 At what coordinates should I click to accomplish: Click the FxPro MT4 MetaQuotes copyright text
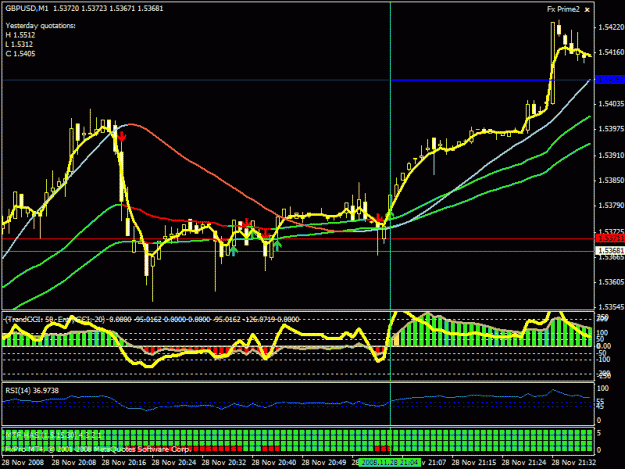pos(98,449)
